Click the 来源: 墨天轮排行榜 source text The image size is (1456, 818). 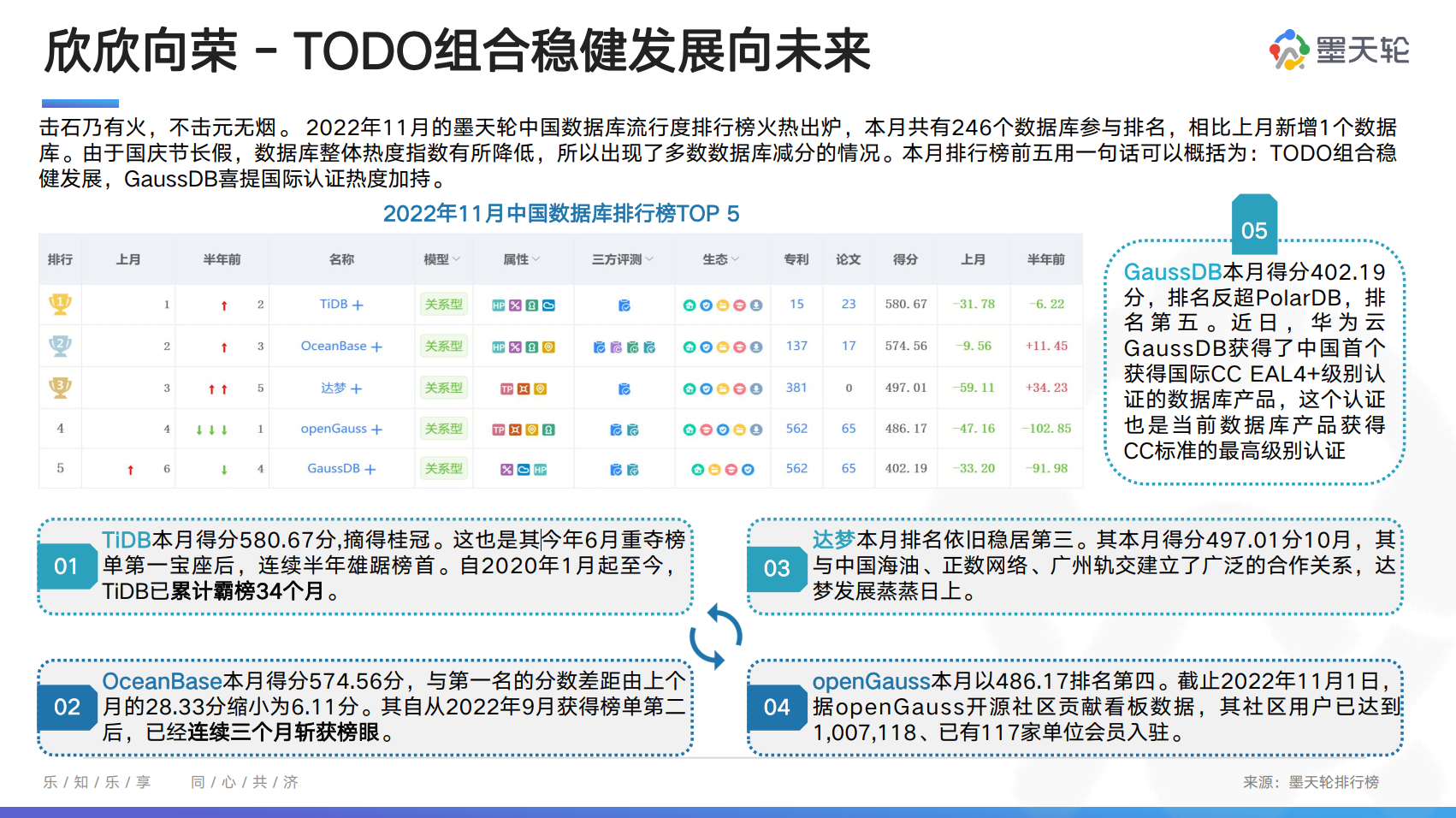[1311, 782]
